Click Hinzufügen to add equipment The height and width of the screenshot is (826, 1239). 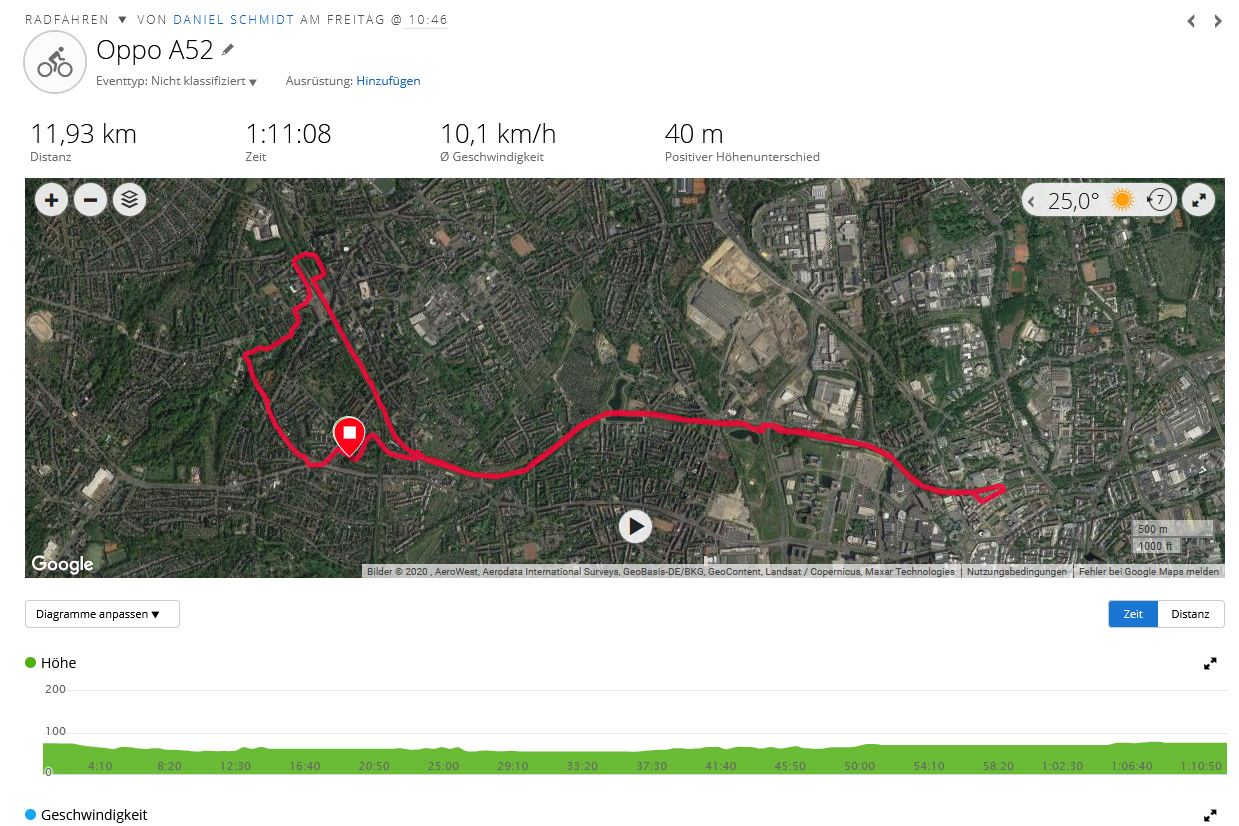pos(388,81)
